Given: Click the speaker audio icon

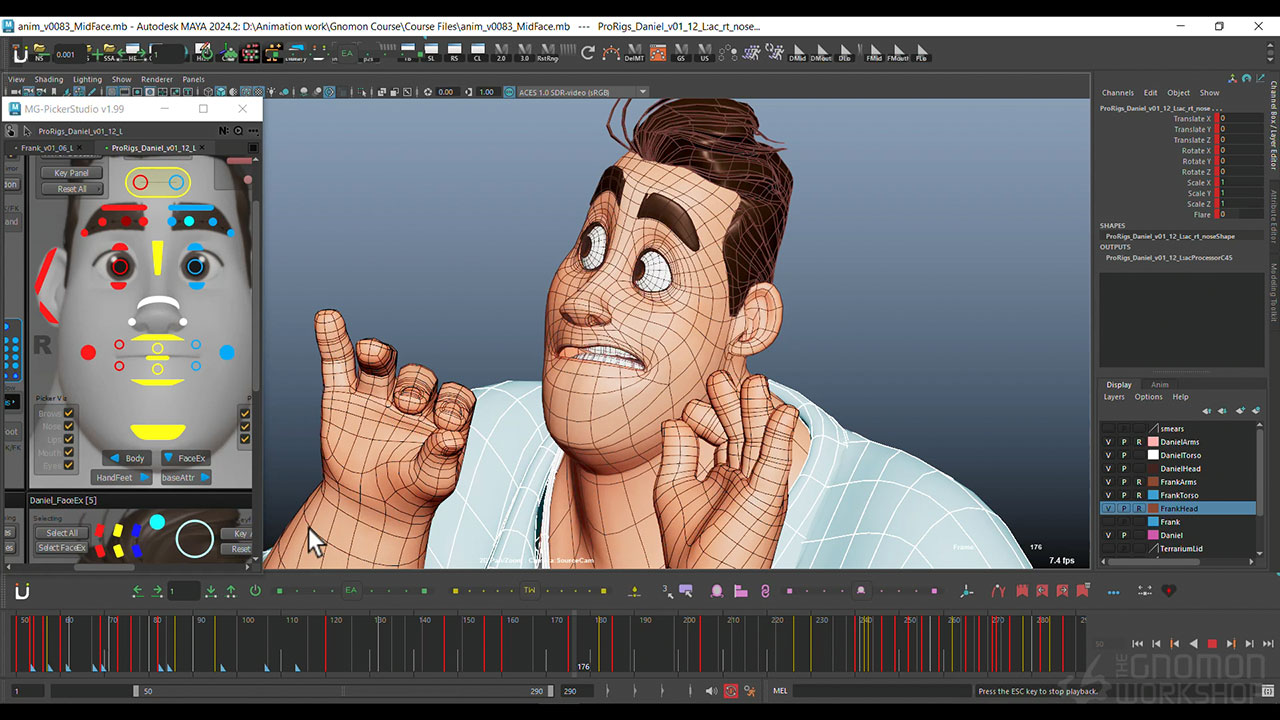Looking at the screenshot, I should pyautogui.click(x=711, y=691).
